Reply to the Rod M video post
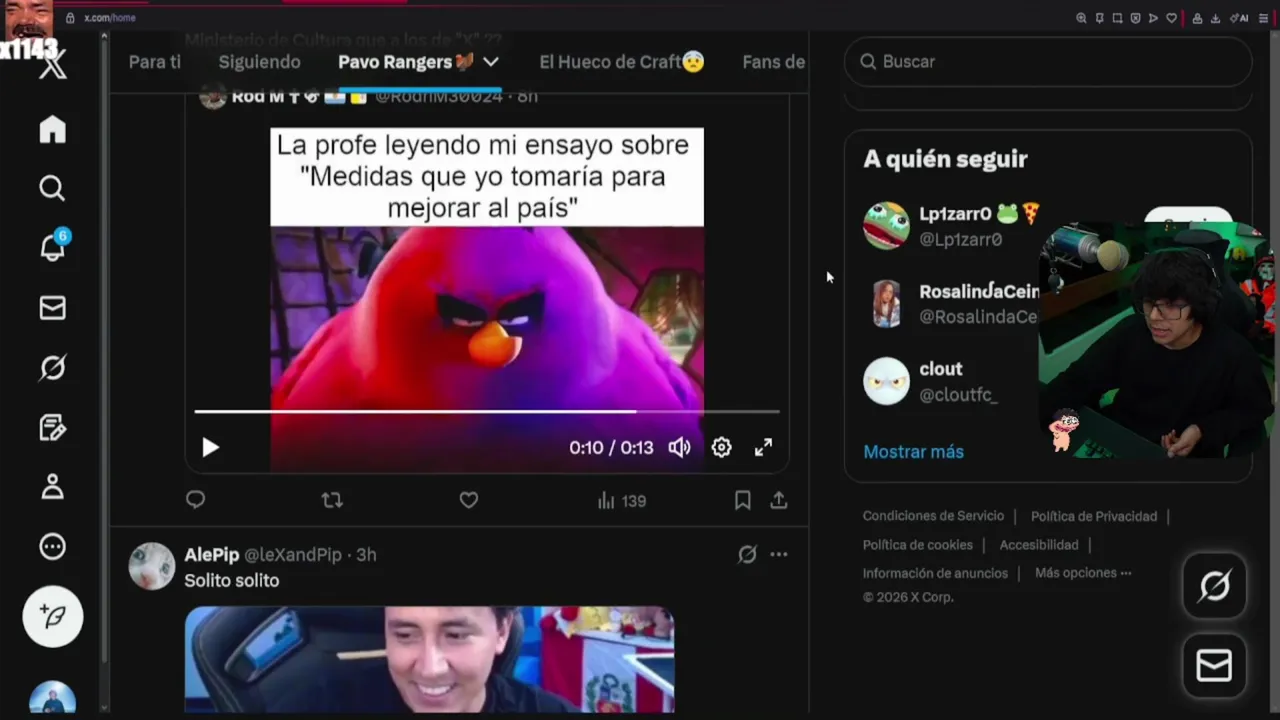The width and height of the screenshot is (1280, 720). pos(196,500)
